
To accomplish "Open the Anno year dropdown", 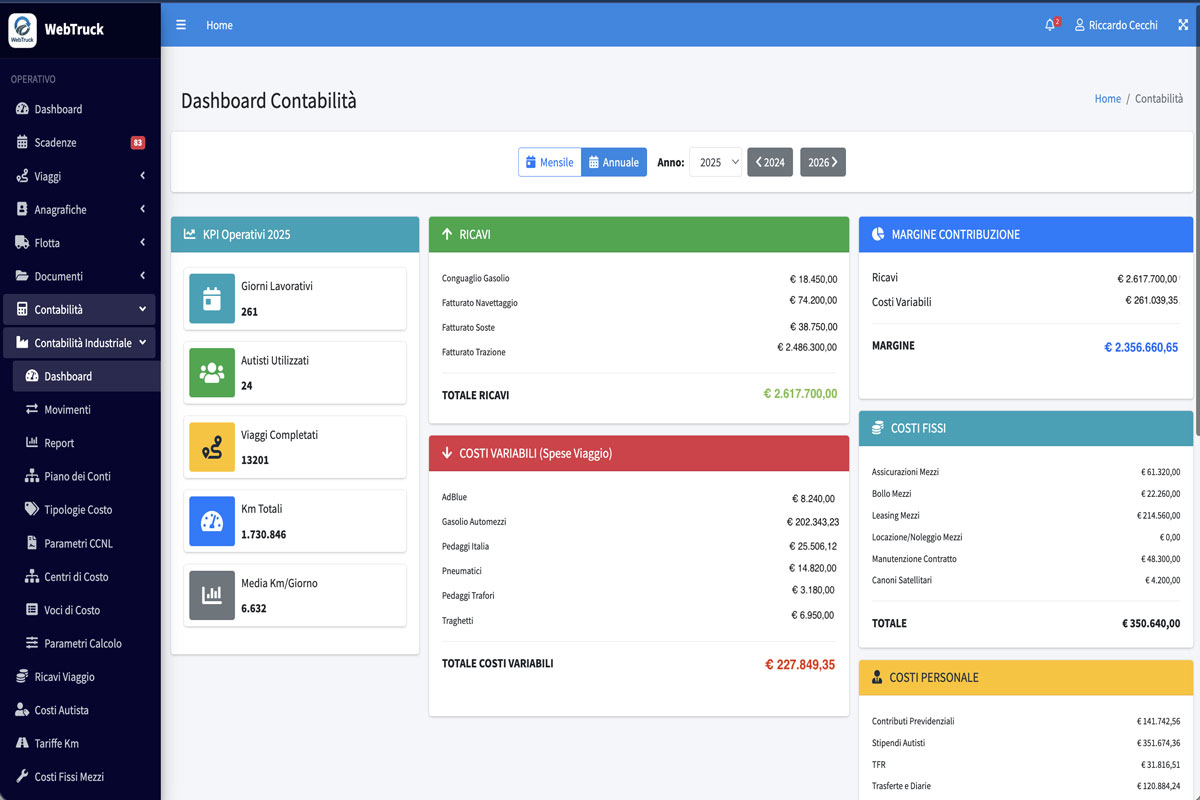I will pyautogui.click(x=715, y=162).
